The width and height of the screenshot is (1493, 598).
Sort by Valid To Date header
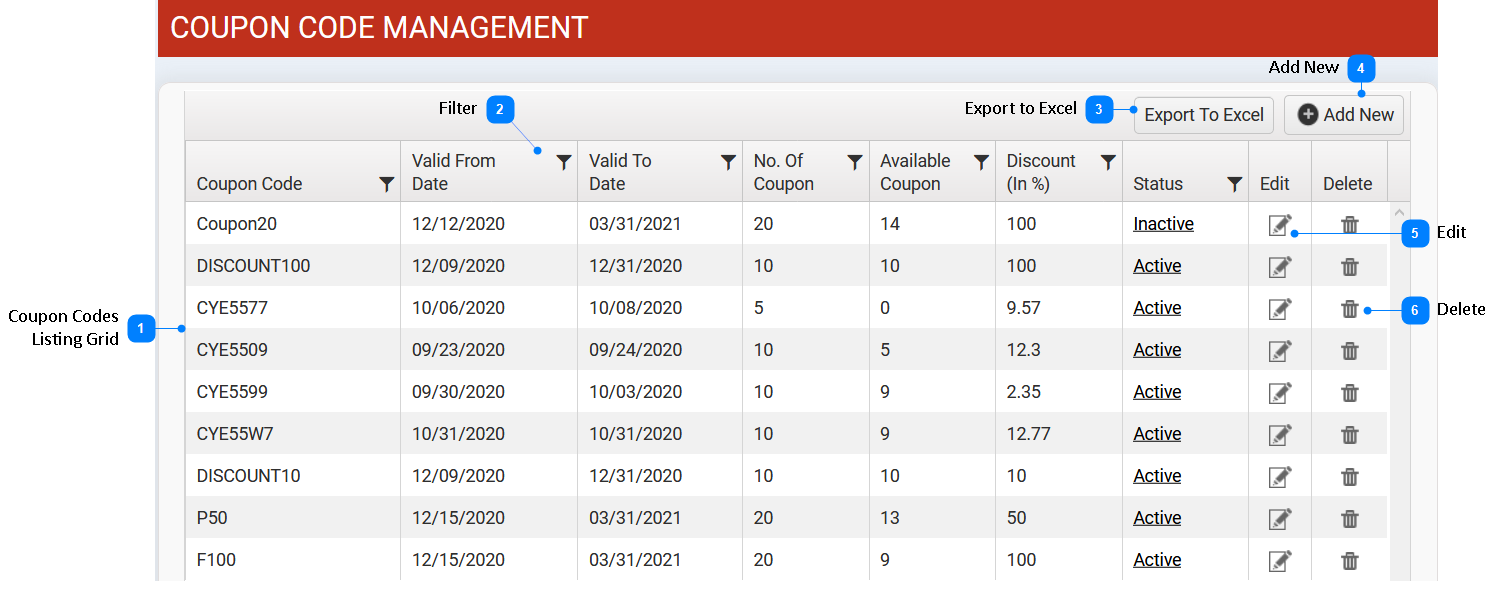click(x=620, y=172)
